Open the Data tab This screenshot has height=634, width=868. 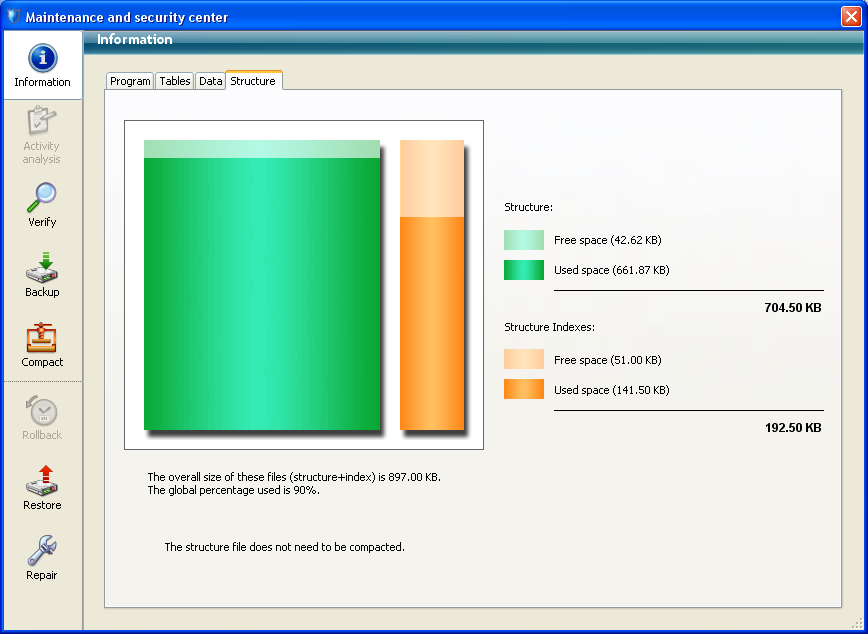[210, 81]
